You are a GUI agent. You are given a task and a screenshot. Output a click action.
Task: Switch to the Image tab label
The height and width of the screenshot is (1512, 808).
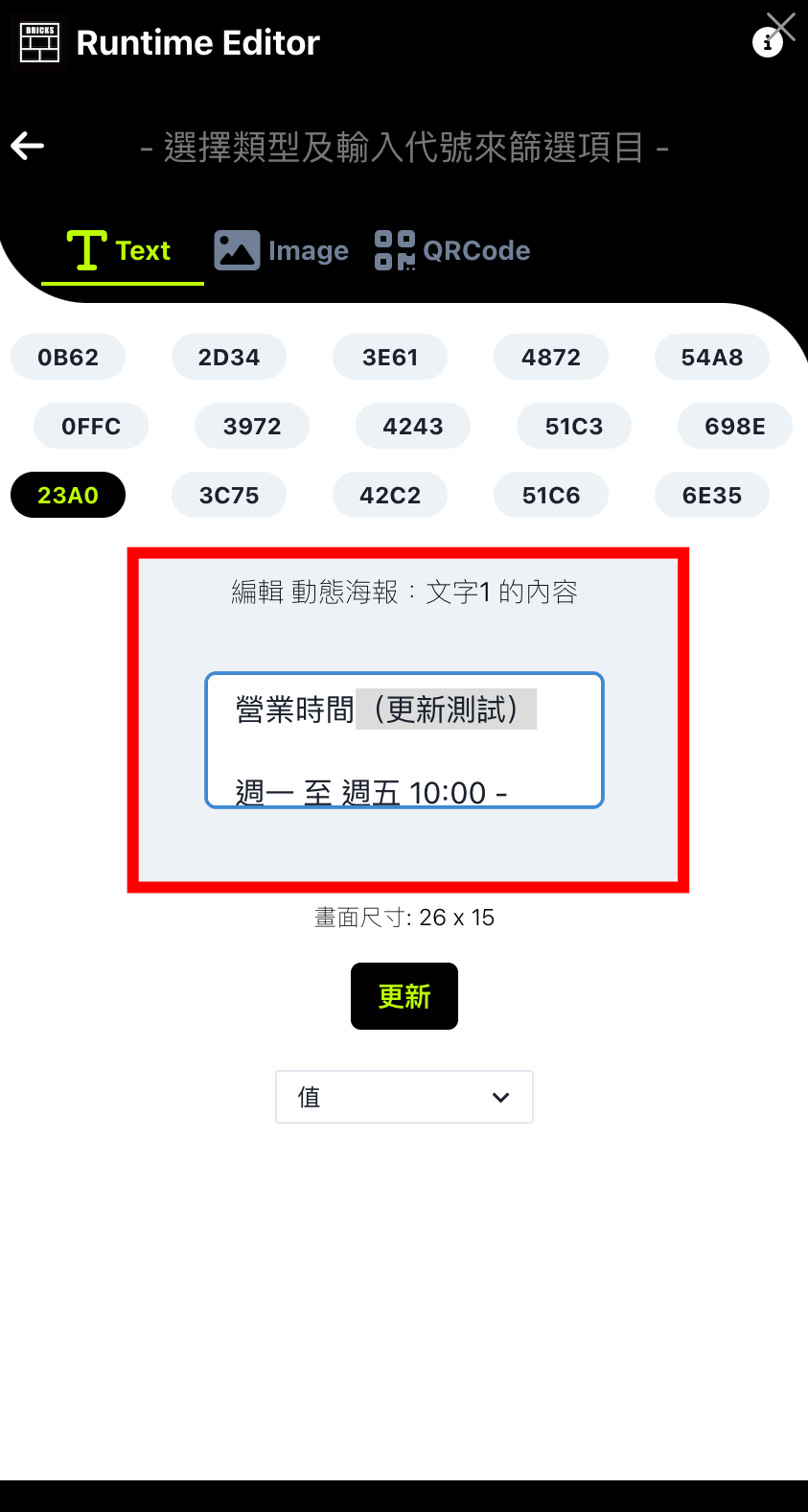click(x=309, y=251)
